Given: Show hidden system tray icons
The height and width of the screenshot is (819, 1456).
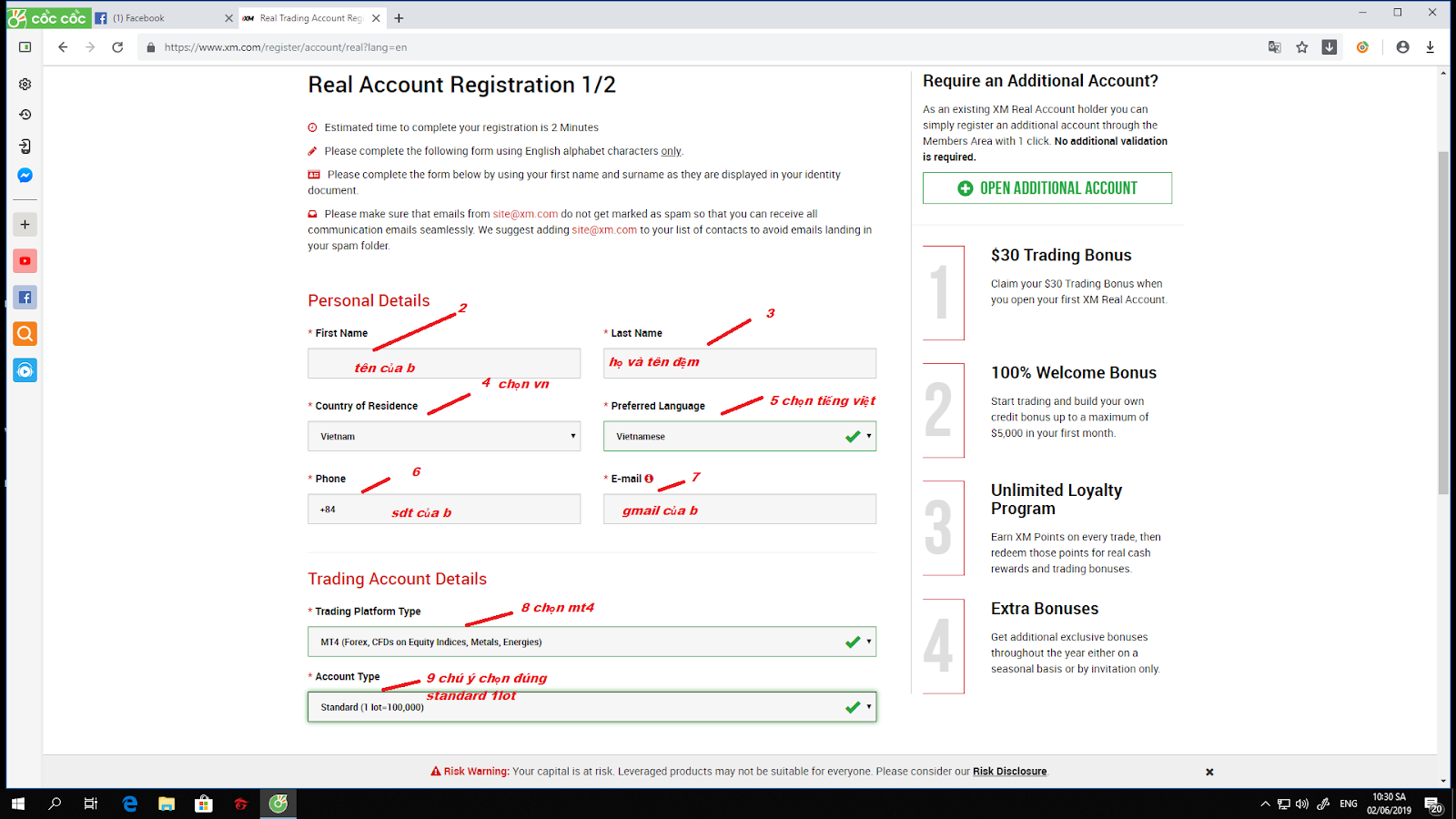Looking at the screenshot, I should click(1265, 804).
